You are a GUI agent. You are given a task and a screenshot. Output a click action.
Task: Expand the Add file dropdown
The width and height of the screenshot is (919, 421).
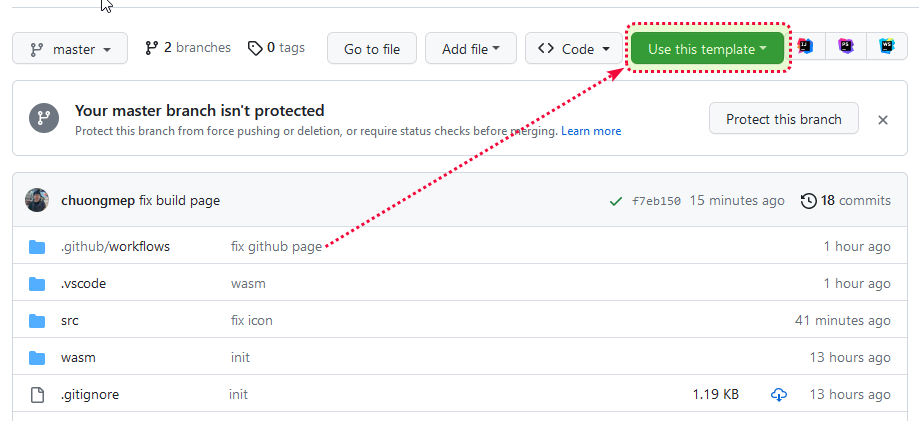(x=470, y=48)
